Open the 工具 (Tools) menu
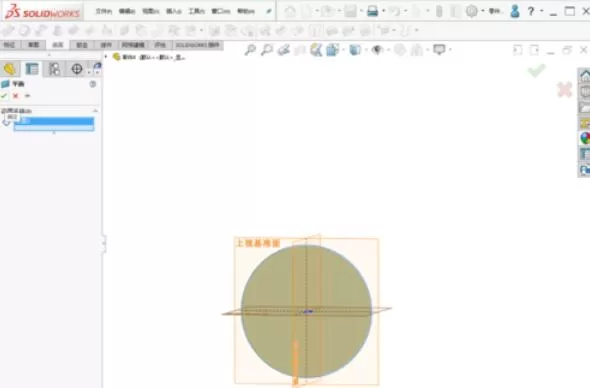This screenshot has height=388, width=590. 197,11
